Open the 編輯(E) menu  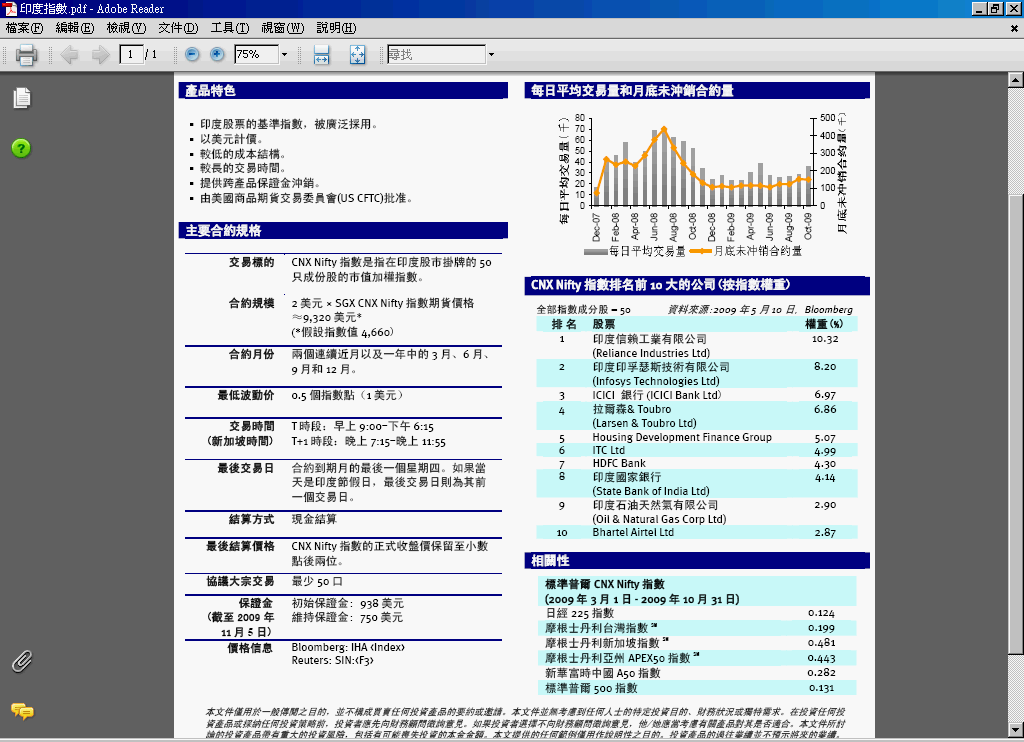click(74, 28)
